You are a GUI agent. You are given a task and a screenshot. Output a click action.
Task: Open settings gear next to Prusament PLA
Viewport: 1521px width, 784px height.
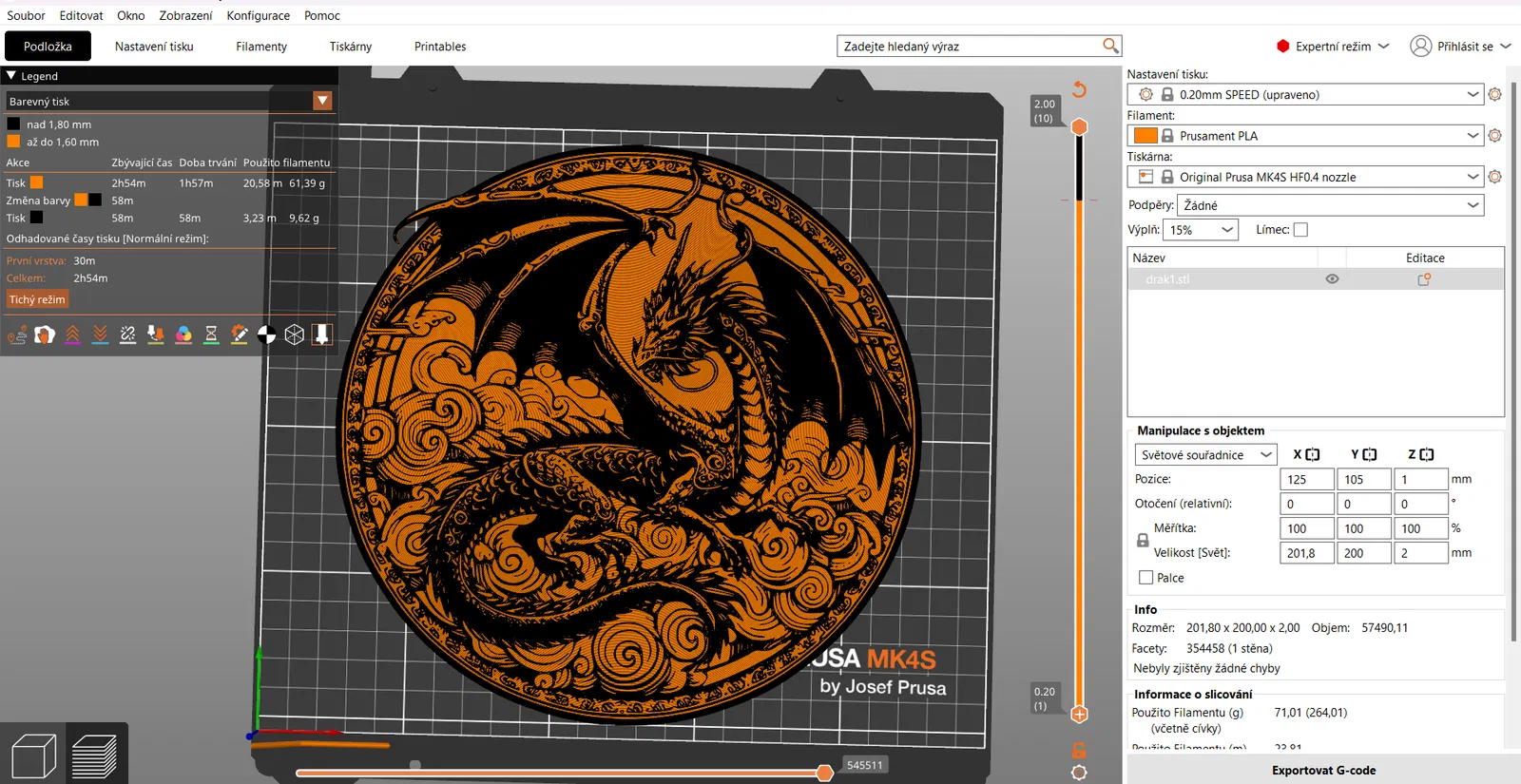(1494, 136)
